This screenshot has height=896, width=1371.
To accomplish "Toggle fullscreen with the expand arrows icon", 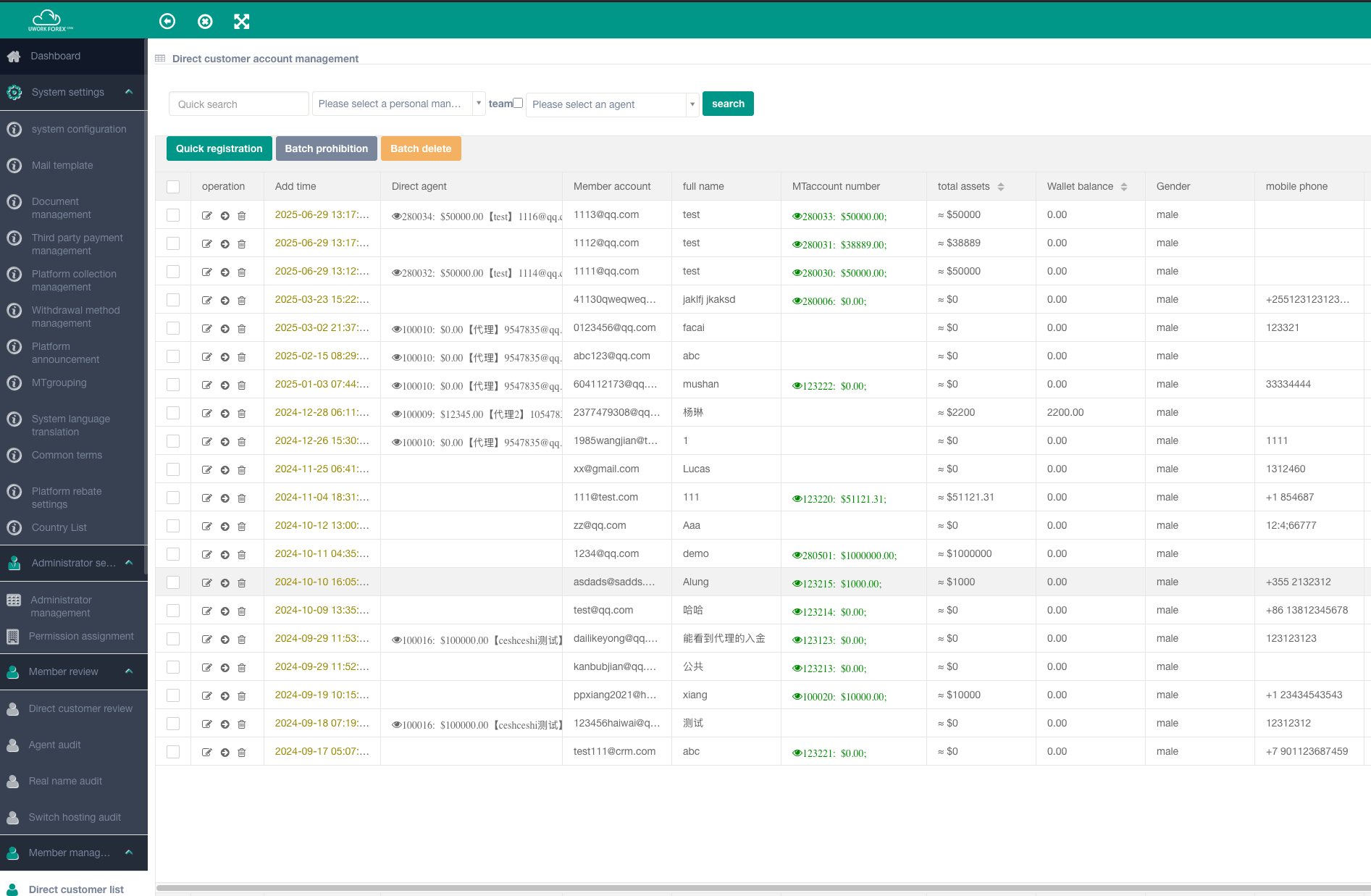I will [242, 22].
